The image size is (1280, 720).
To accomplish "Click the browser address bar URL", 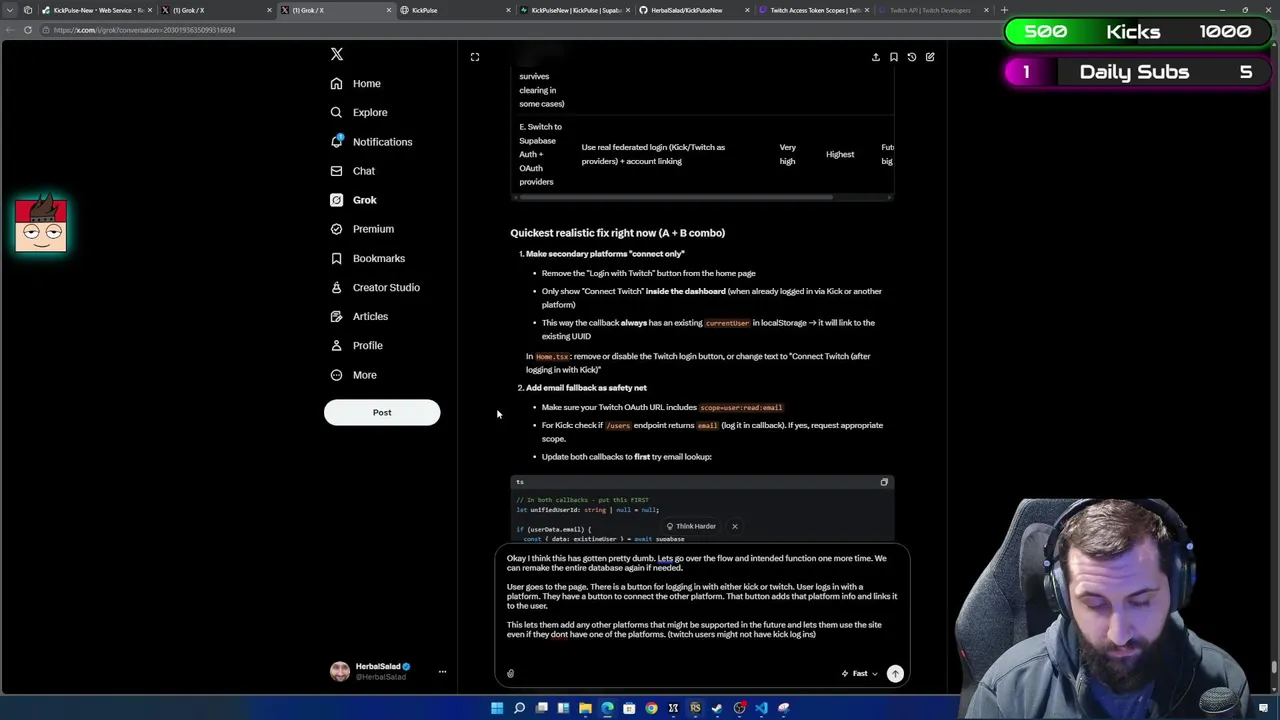I will [x=145, y=30].
